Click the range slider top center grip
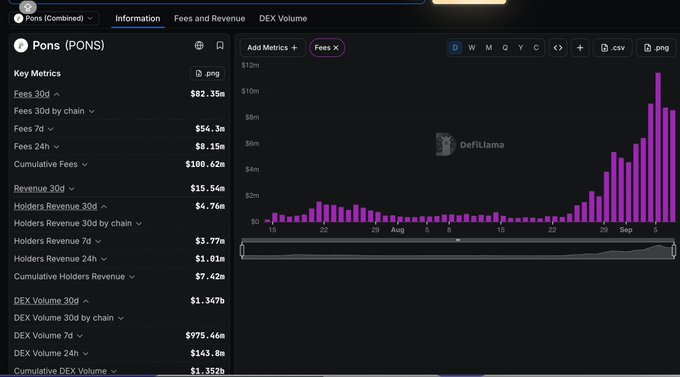 coord(458,240)
